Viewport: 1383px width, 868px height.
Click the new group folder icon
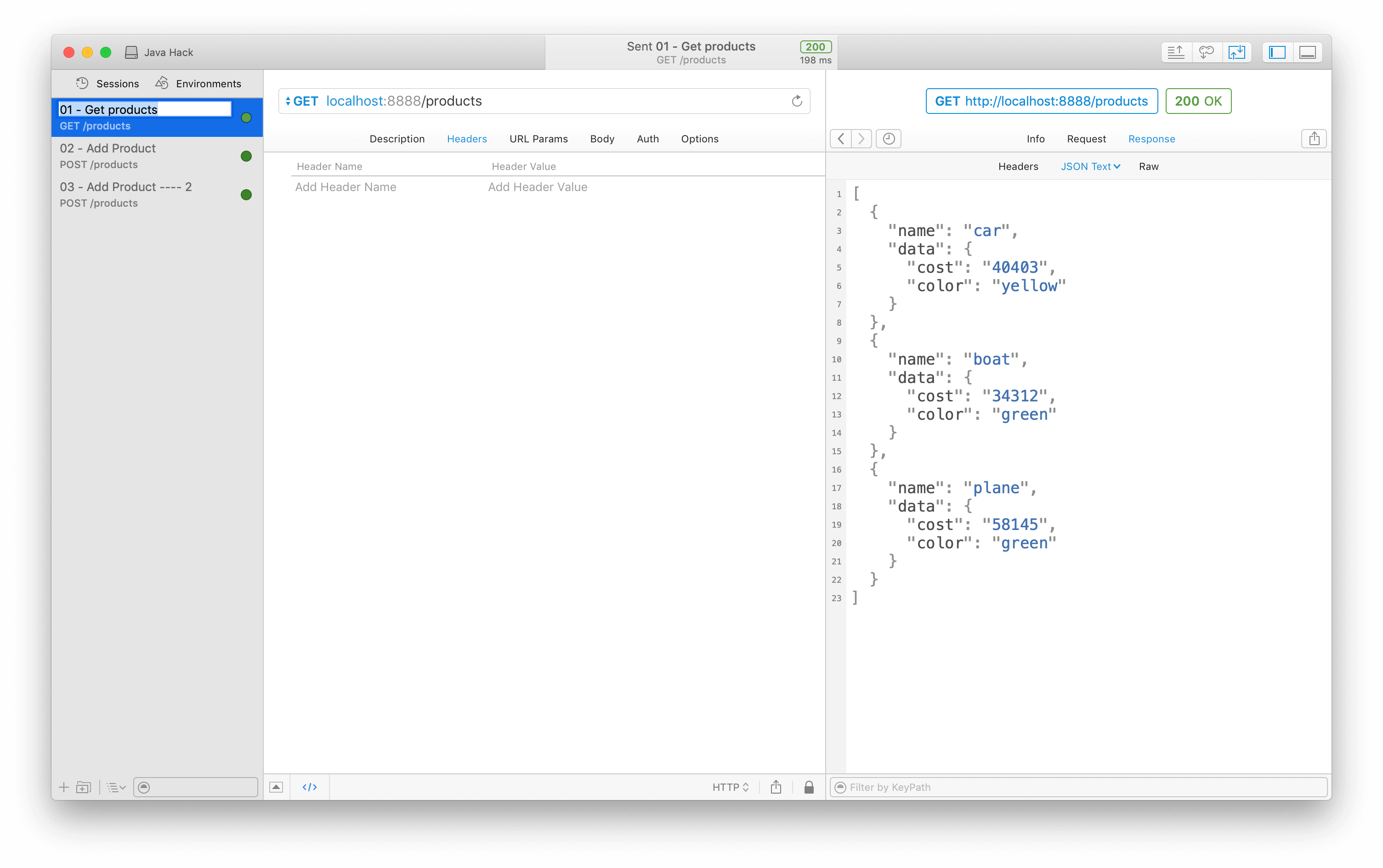84,787
